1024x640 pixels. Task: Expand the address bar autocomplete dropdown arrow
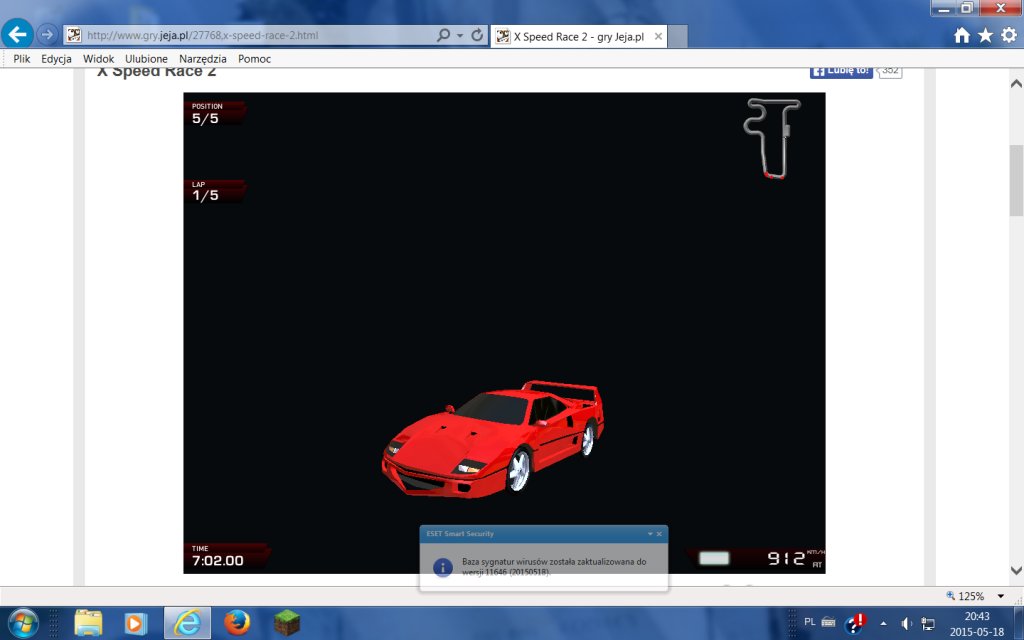click(460, 35)
